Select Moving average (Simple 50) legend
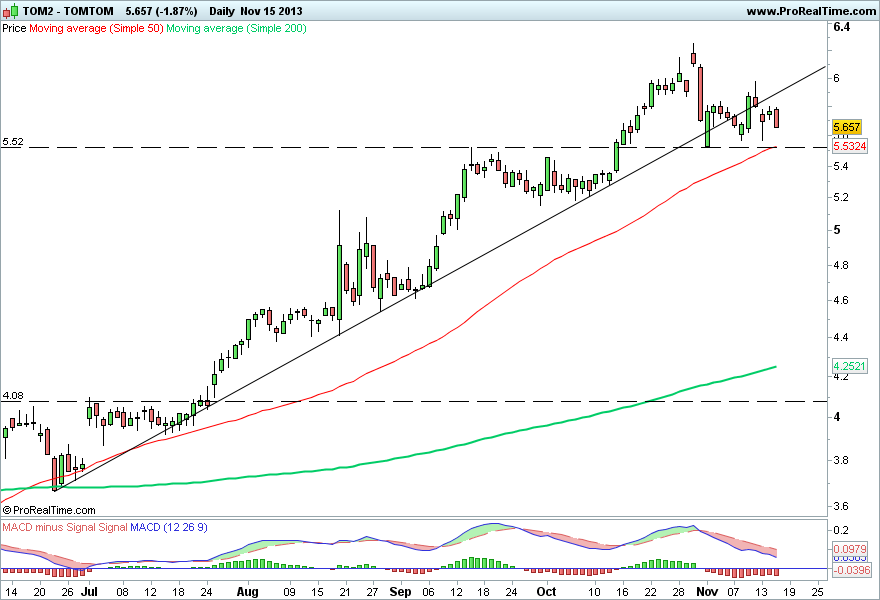 [96, 28]
